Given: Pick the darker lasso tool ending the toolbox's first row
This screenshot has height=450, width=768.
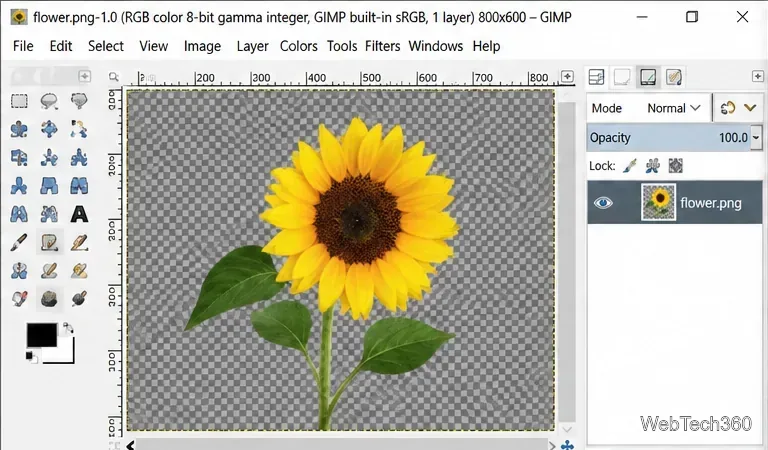Looking at the screenshot, I should 79,101.
